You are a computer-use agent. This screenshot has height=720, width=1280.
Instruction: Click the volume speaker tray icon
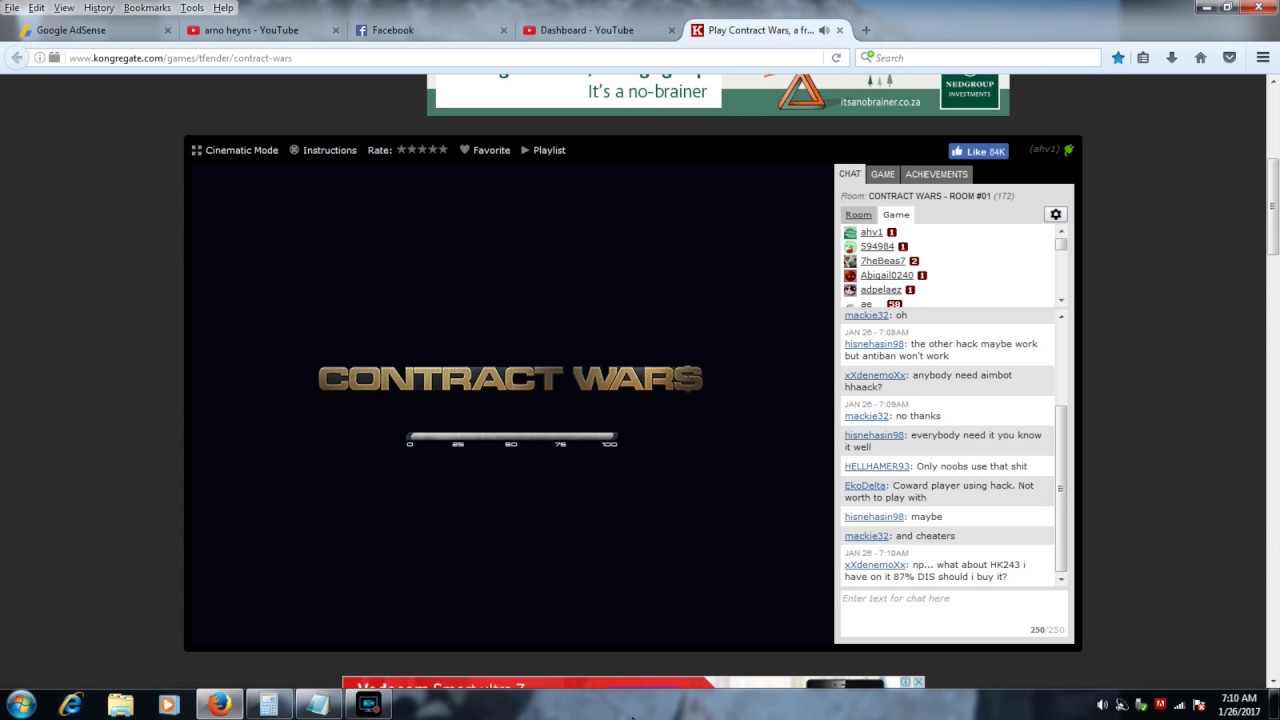click(1103, 705)
